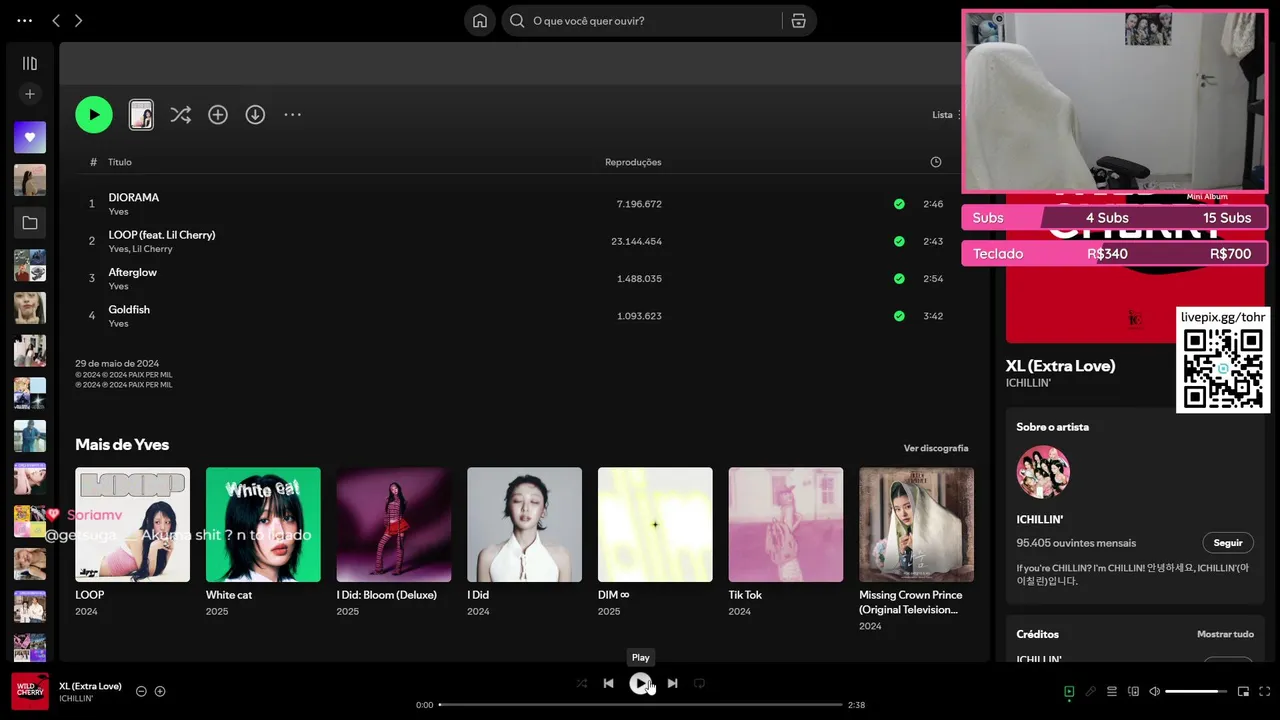The image size is (1280, 720).
Task: Open the Lil Cherry artist link
Action: click(x=153, y=249)
